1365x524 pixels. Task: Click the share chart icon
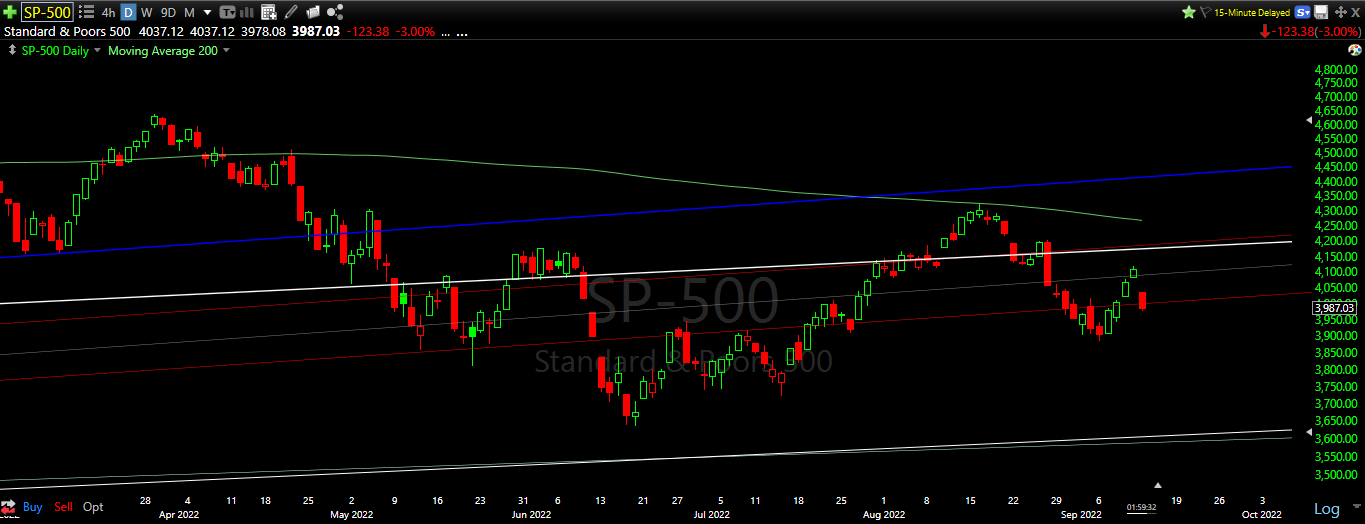pos(335,12)
